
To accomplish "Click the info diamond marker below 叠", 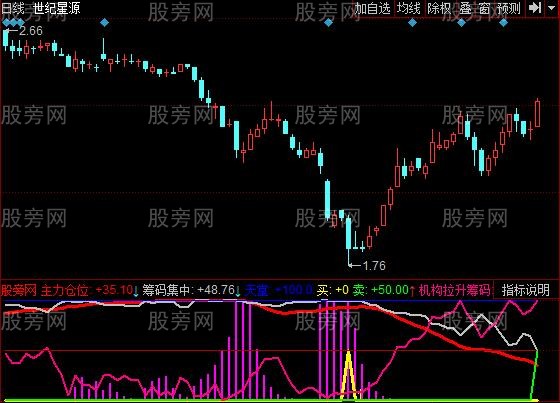I will pos(461,23).
